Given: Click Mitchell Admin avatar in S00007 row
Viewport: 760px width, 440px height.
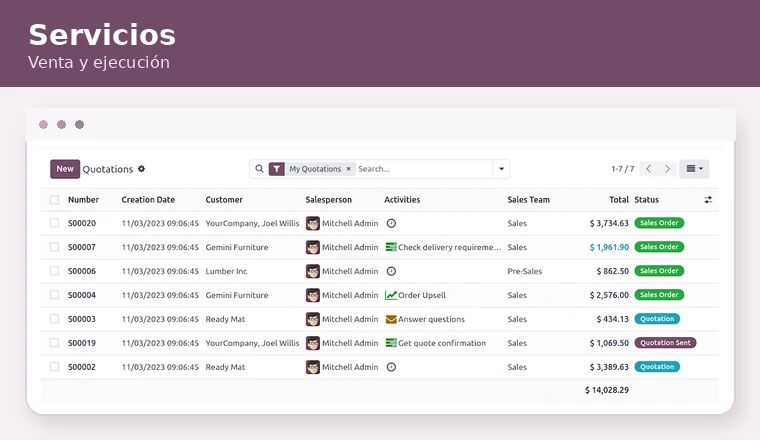Looking at the screenshot, I should coord(313,247).
